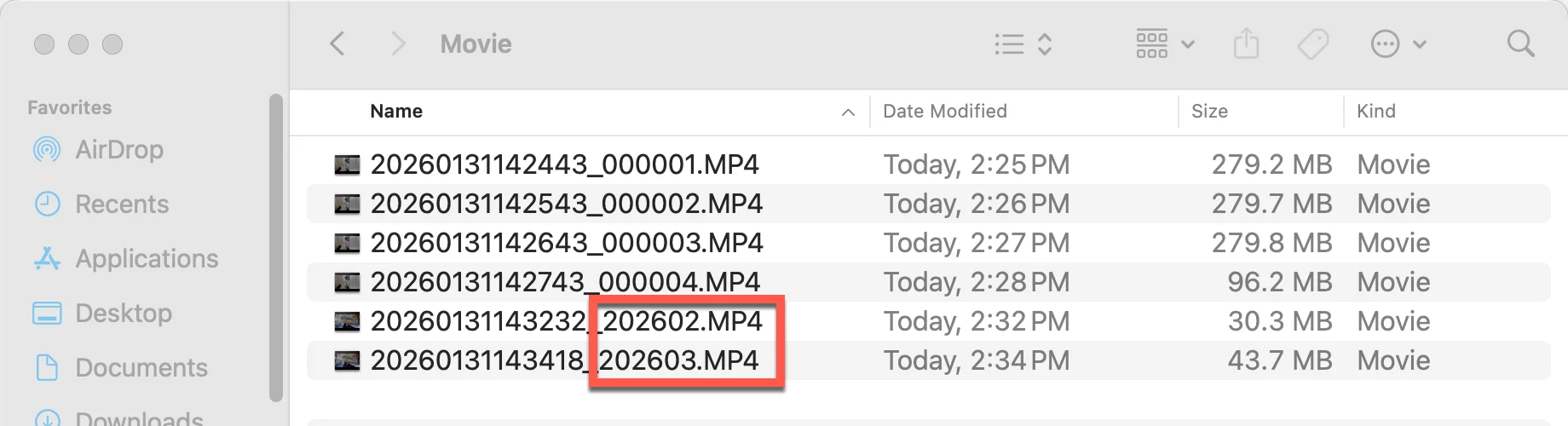
Task: Select AirDrop in the sidebar
Action: tap(98, 150)
